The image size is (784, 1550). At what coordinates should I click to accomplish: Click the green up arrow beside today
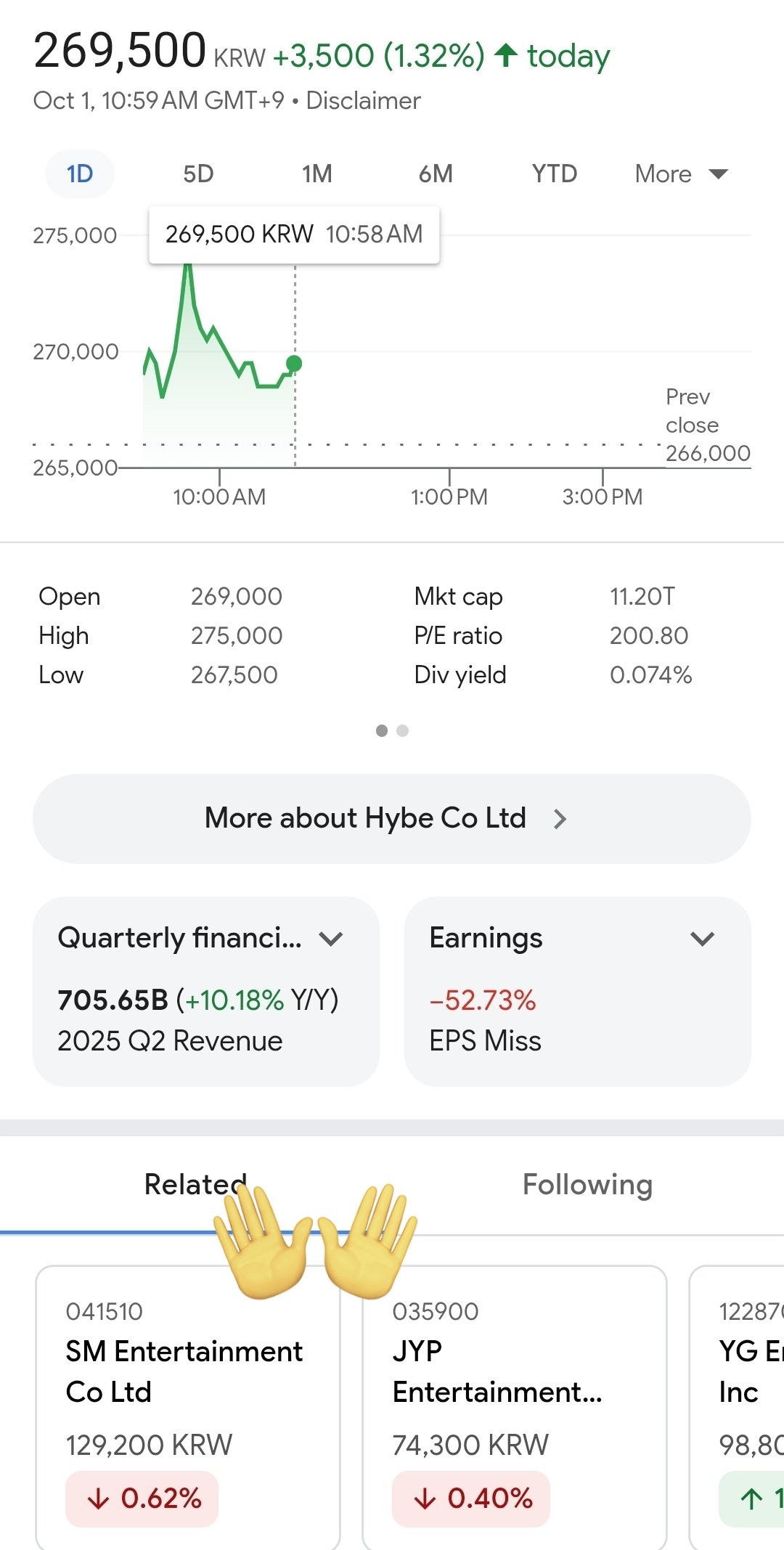[x=506, y=55]
